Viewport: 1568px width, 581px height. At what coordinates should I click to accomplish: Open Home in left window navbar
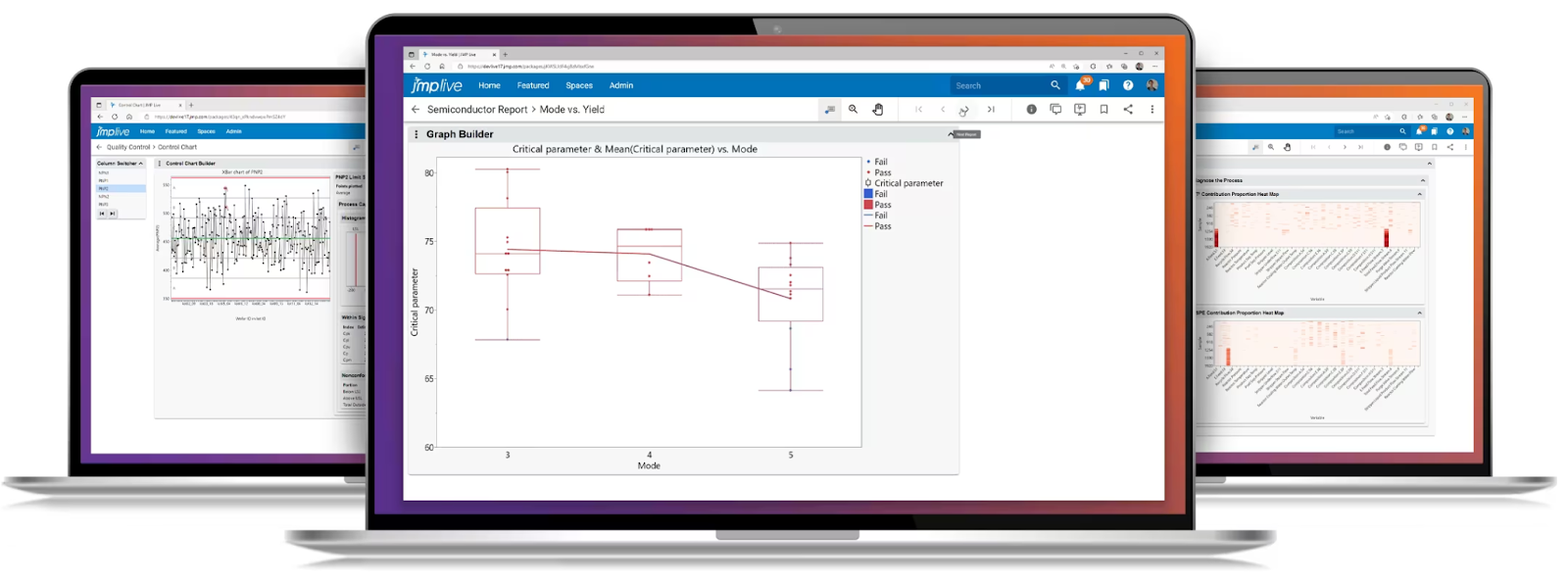coord(147,131)
